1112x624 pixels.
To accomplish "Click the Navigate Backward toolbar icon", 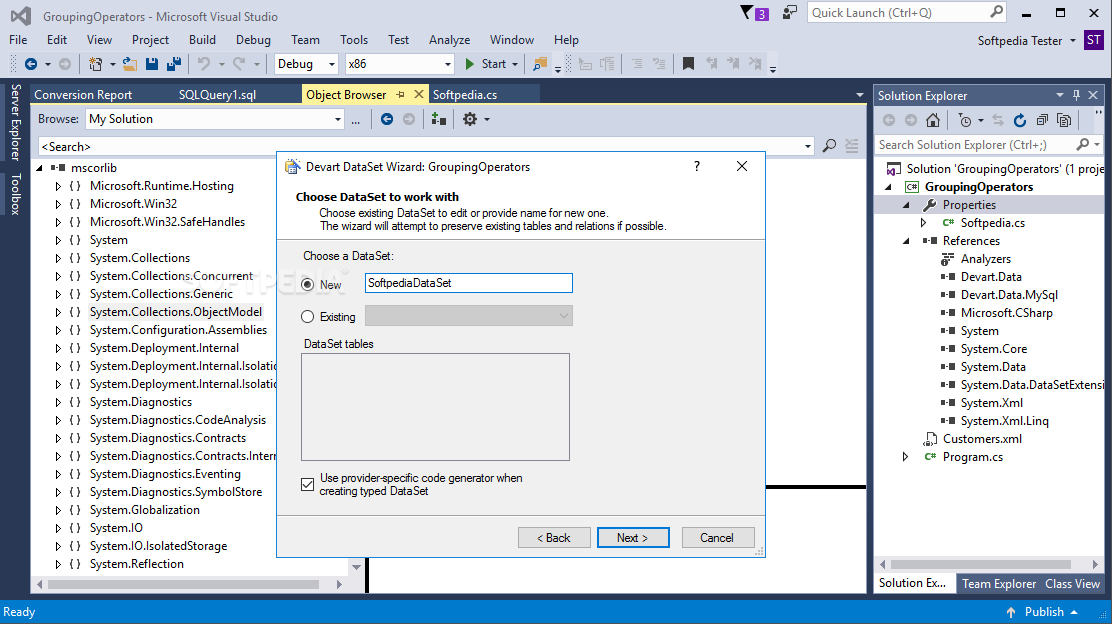I will pyautogui.click(x=30, y=64).
